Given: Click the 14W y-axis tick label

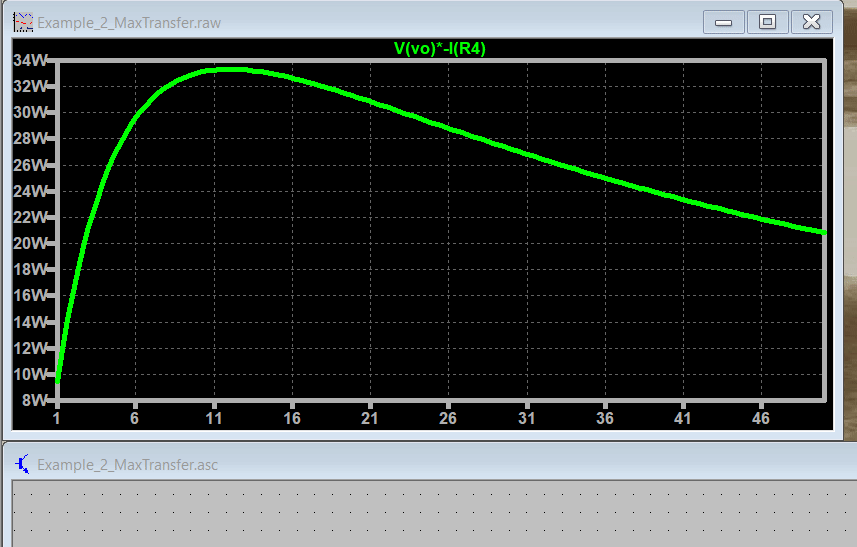Looking at the screenshot, I should [30, 322].
